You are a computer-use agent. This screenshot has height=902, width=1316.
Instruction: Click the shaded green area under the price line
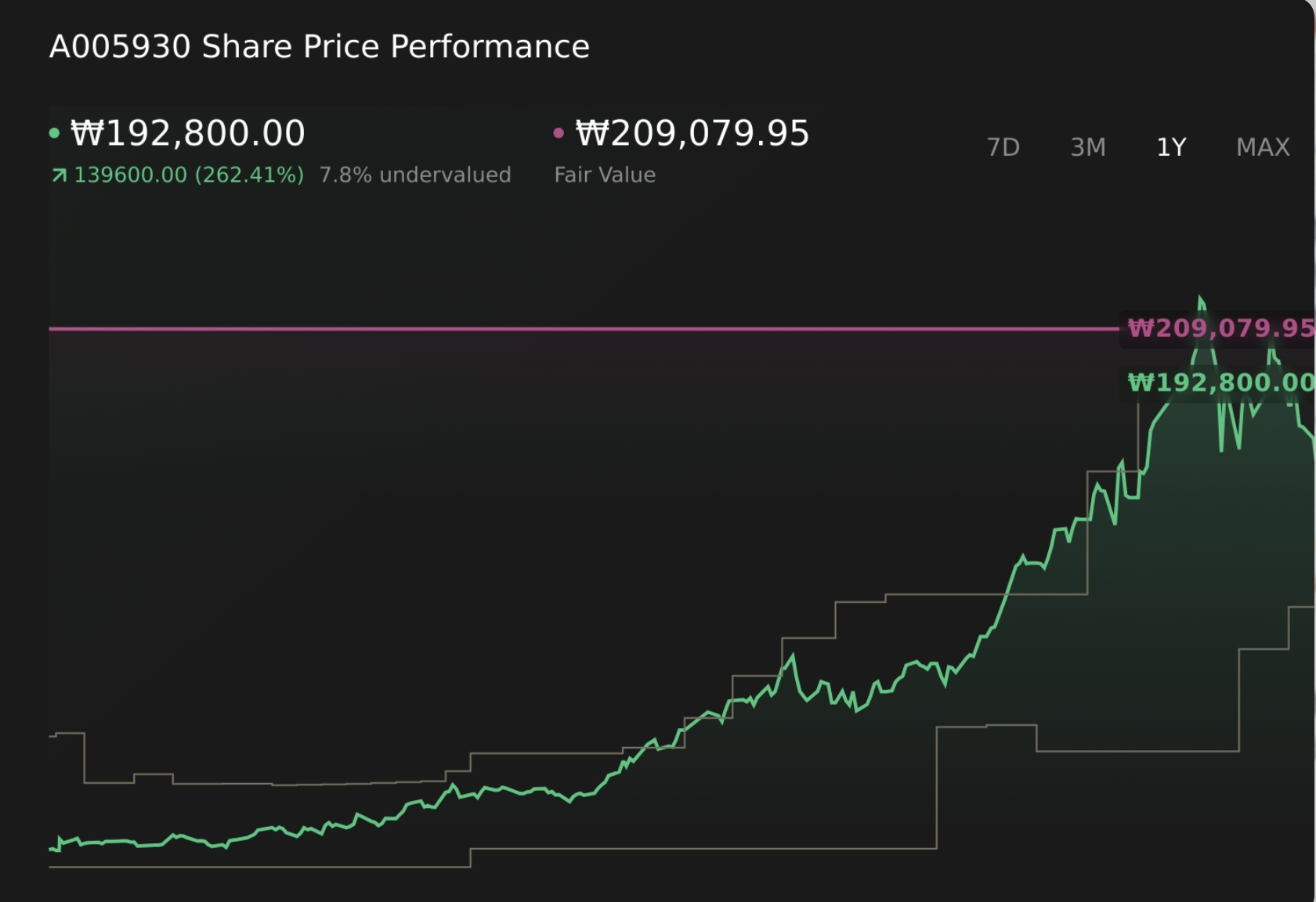[1097, 705]
